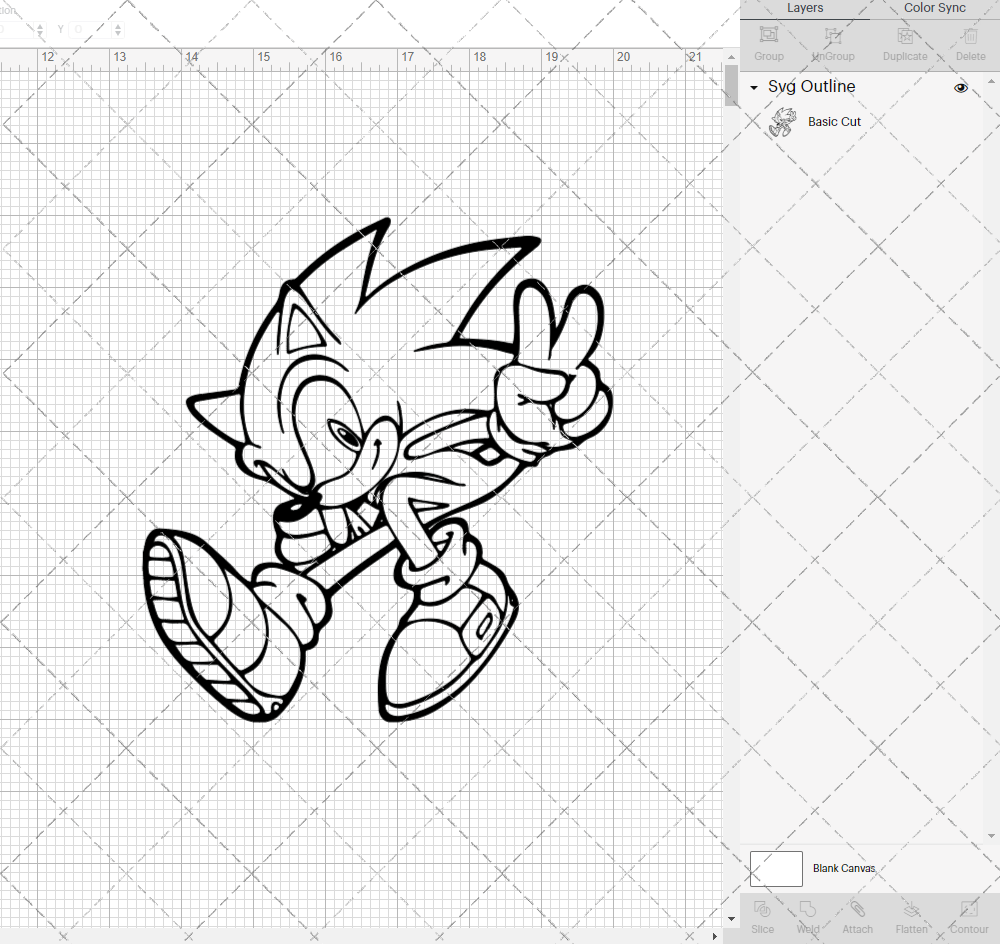Click the UnGroup icon in the Layers panel
This screenshot has height=944, width=1000.
[x=833, y=34]
